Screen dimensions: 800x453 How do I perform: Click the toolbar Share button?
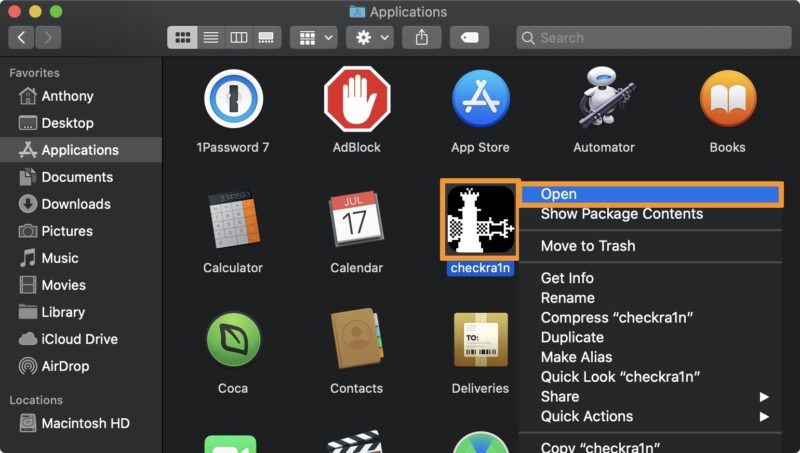coord(422,38)
